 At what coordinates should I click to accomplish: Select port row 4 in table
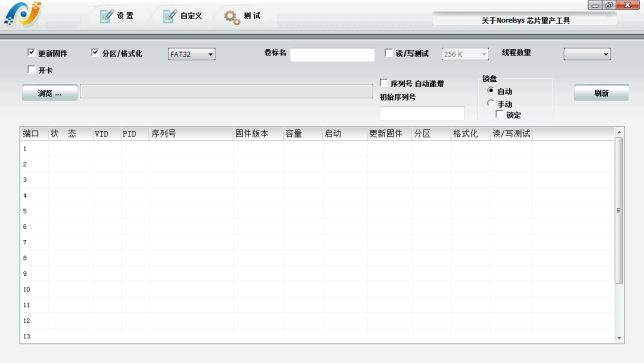(x=317, y=195)
